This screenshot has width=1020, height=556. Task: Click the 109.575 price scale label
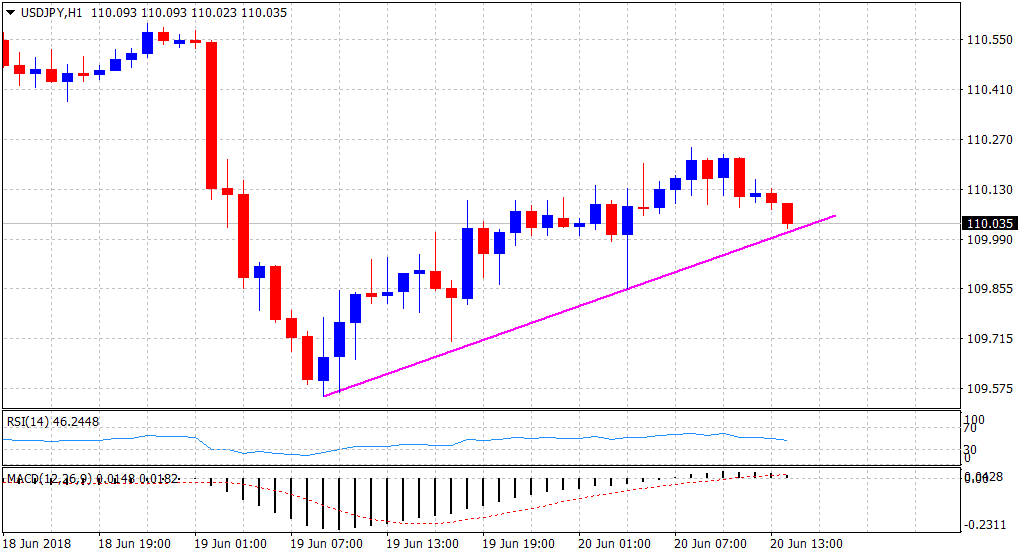[x=988, y=389]
